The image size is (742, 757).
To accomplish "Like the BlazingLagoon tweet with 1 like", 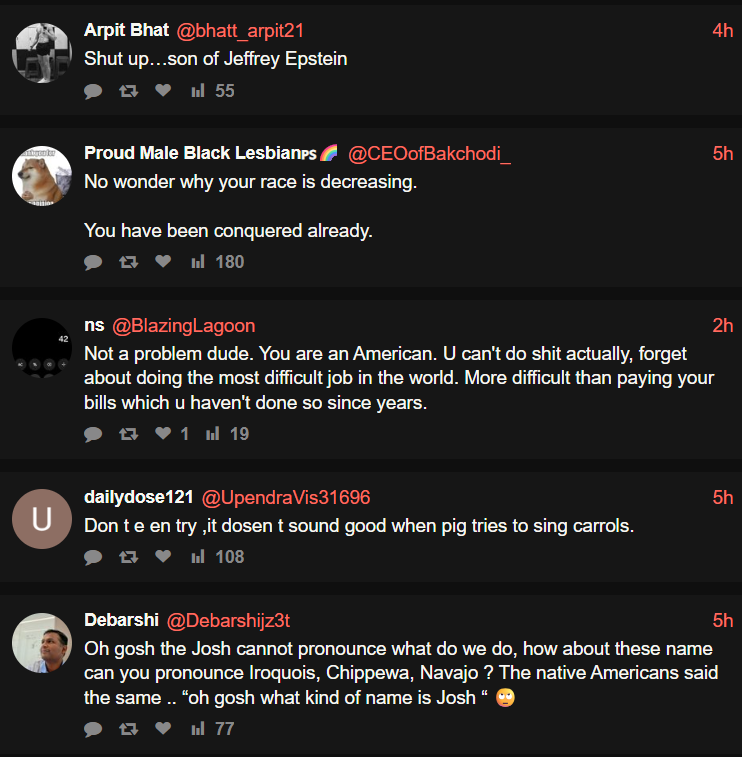I will (x=163, y=434).
